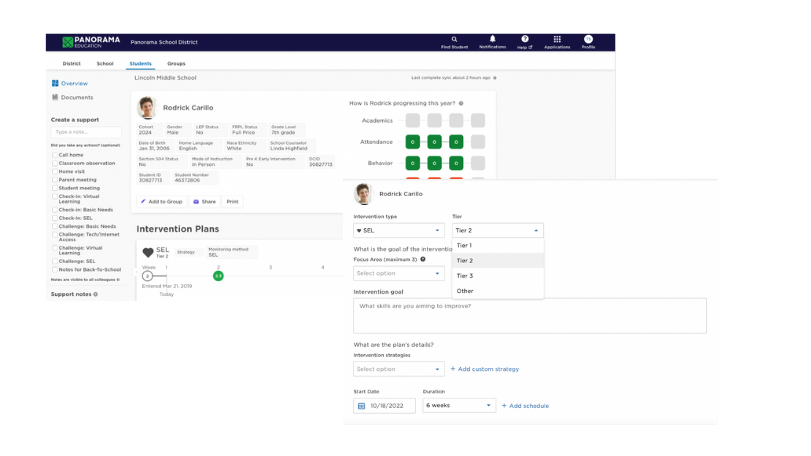811x456 pixels.
Task: Check the Challenge: Tech/Internet Access checkbox
Action: click(x=55, y=235)
